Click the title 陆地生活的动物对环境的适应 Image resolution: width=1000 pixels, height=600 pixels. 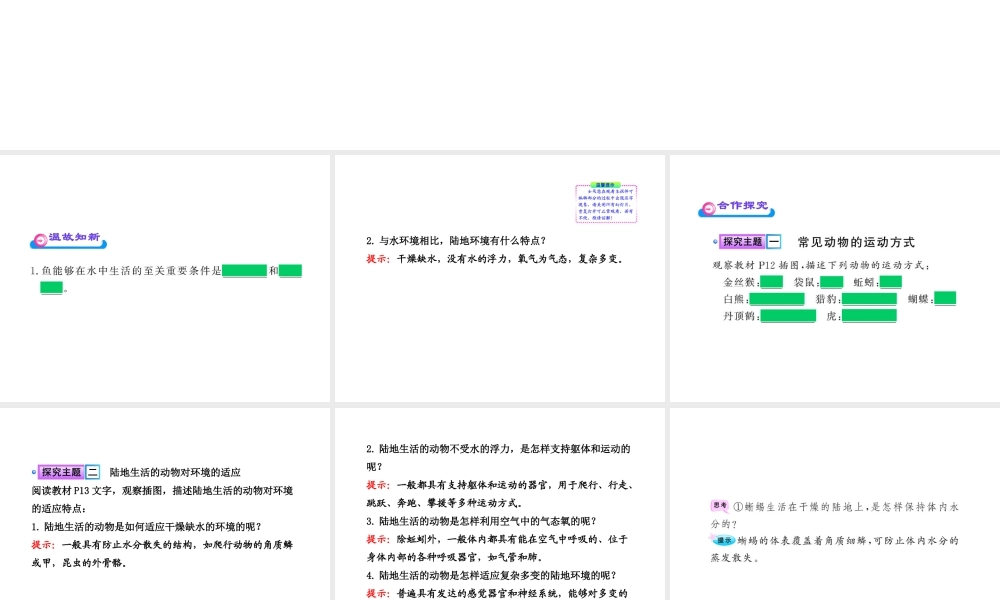pyautogui.click(x=175, y=472)
